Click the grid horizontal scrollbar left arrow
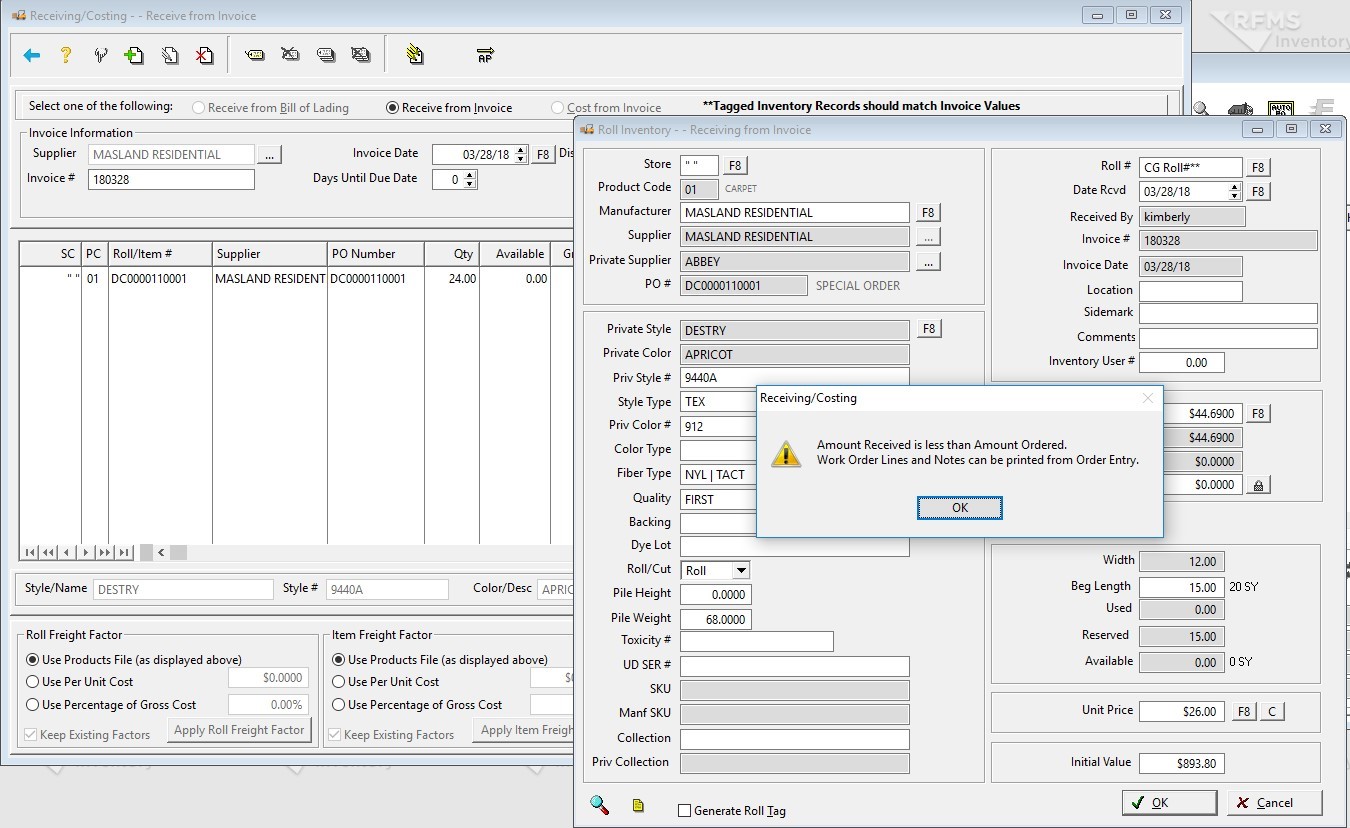 161,552
